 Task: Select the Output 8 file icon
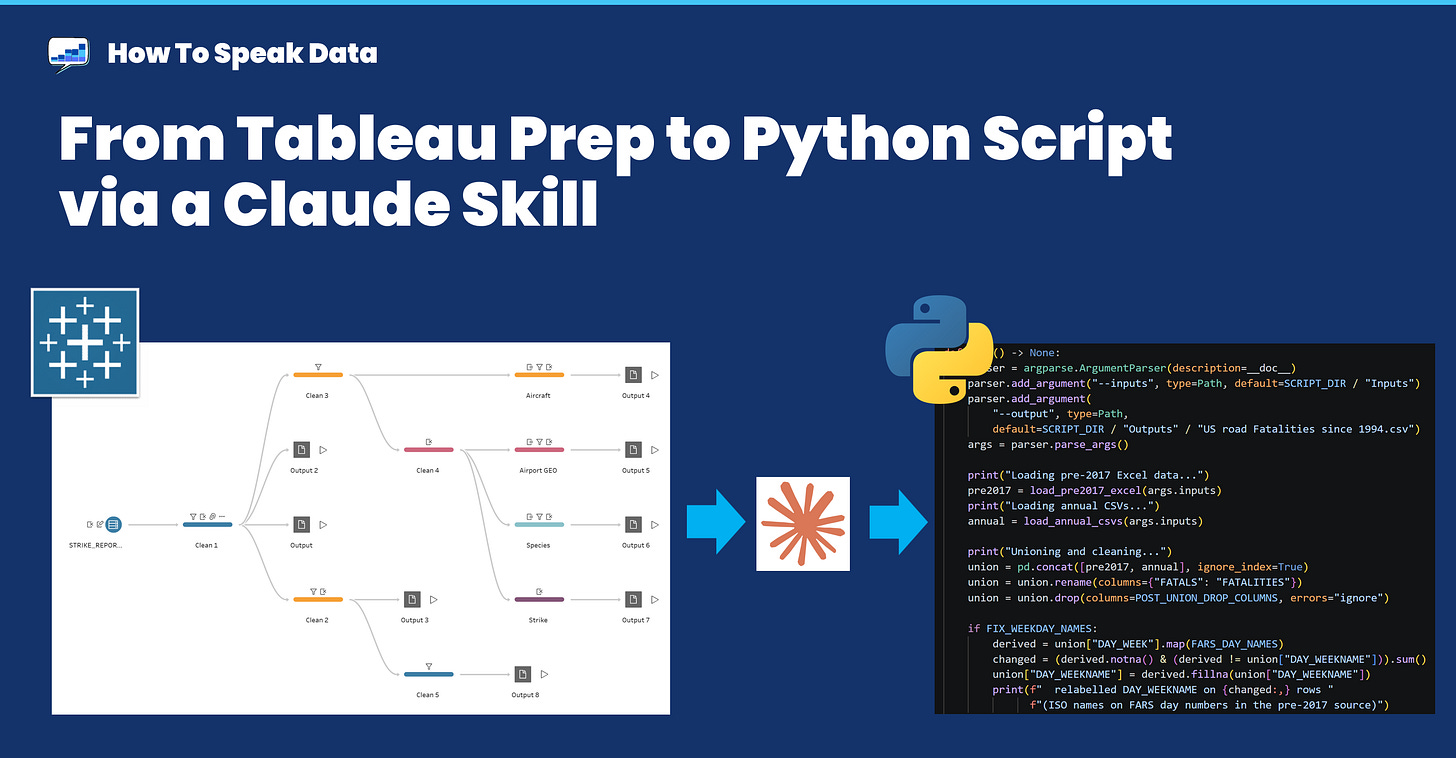(x=523, y=674)
